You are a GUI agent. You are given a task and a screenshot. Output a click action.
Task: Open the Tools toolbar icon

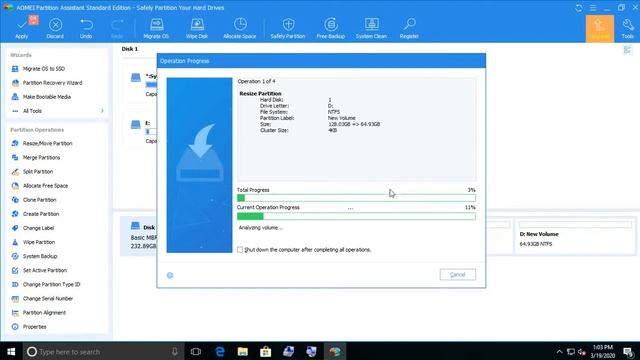(x=628, y=28)
